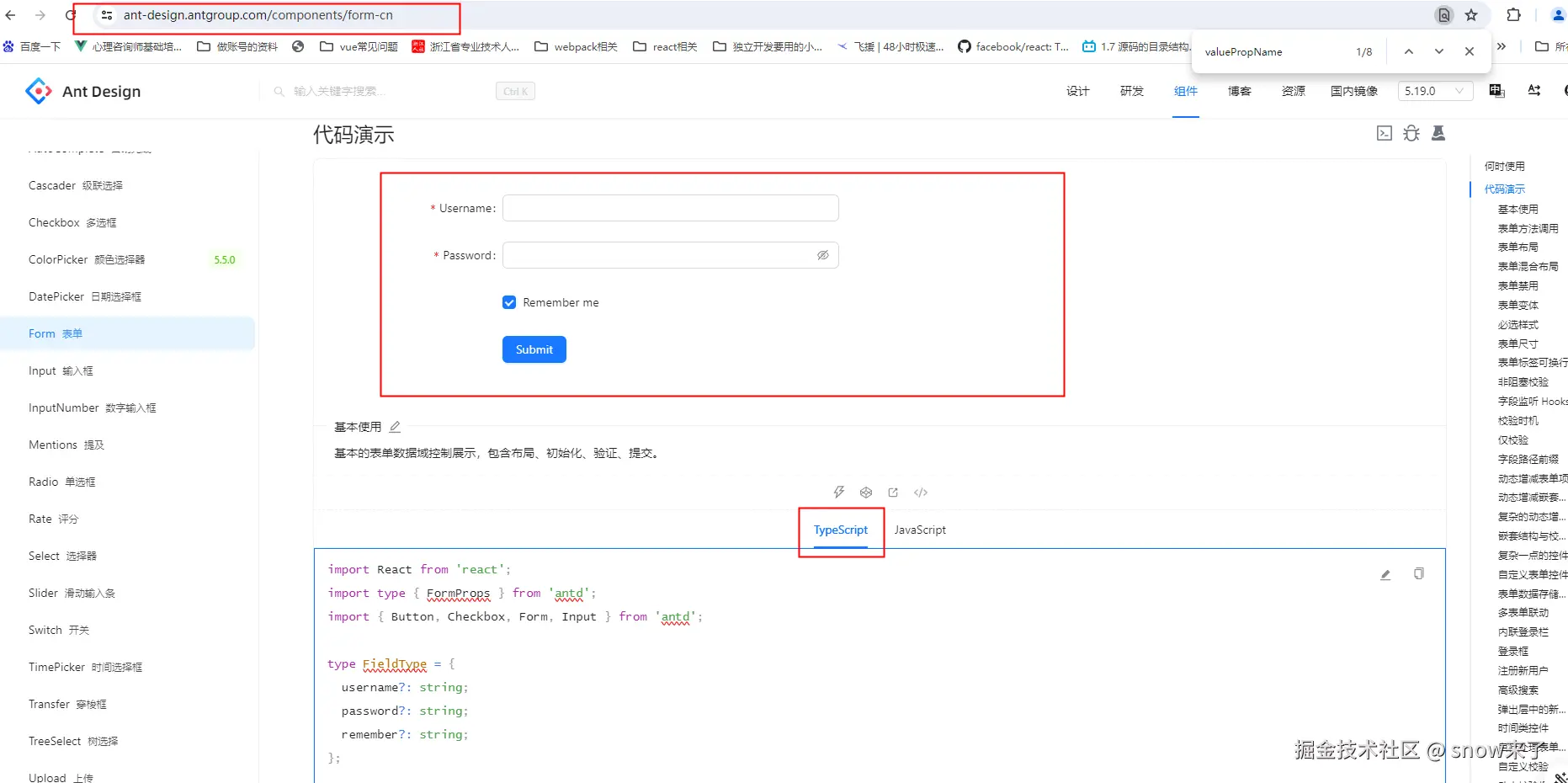Jump to 表单布局 in the anchor list
Image resolution: width=1568 pixels, height=783 pixels.
point(1518,247)
